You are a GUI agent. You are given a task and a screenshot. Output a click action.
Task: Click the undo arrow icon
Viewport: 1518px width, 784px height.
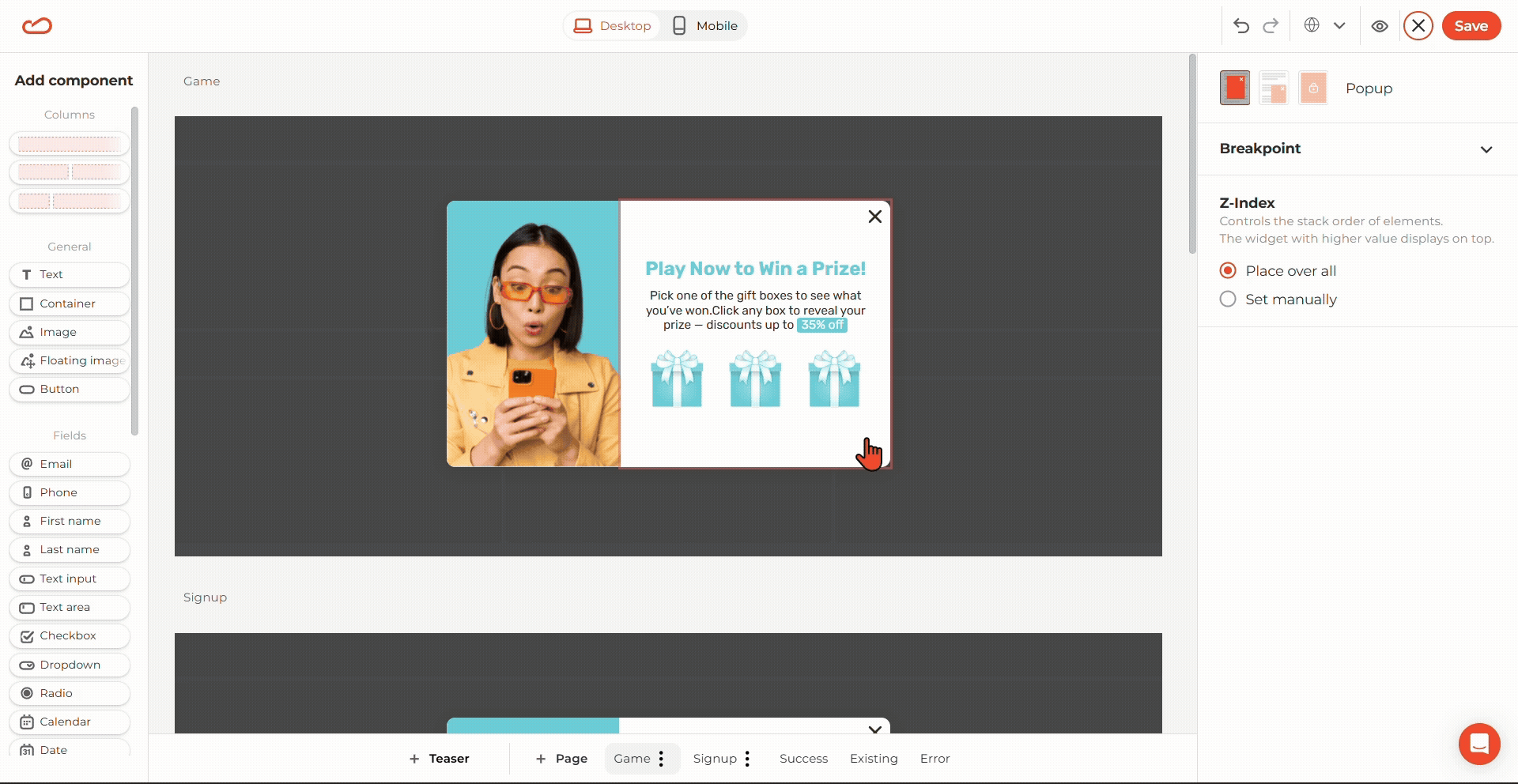(x=1240, y=26)
